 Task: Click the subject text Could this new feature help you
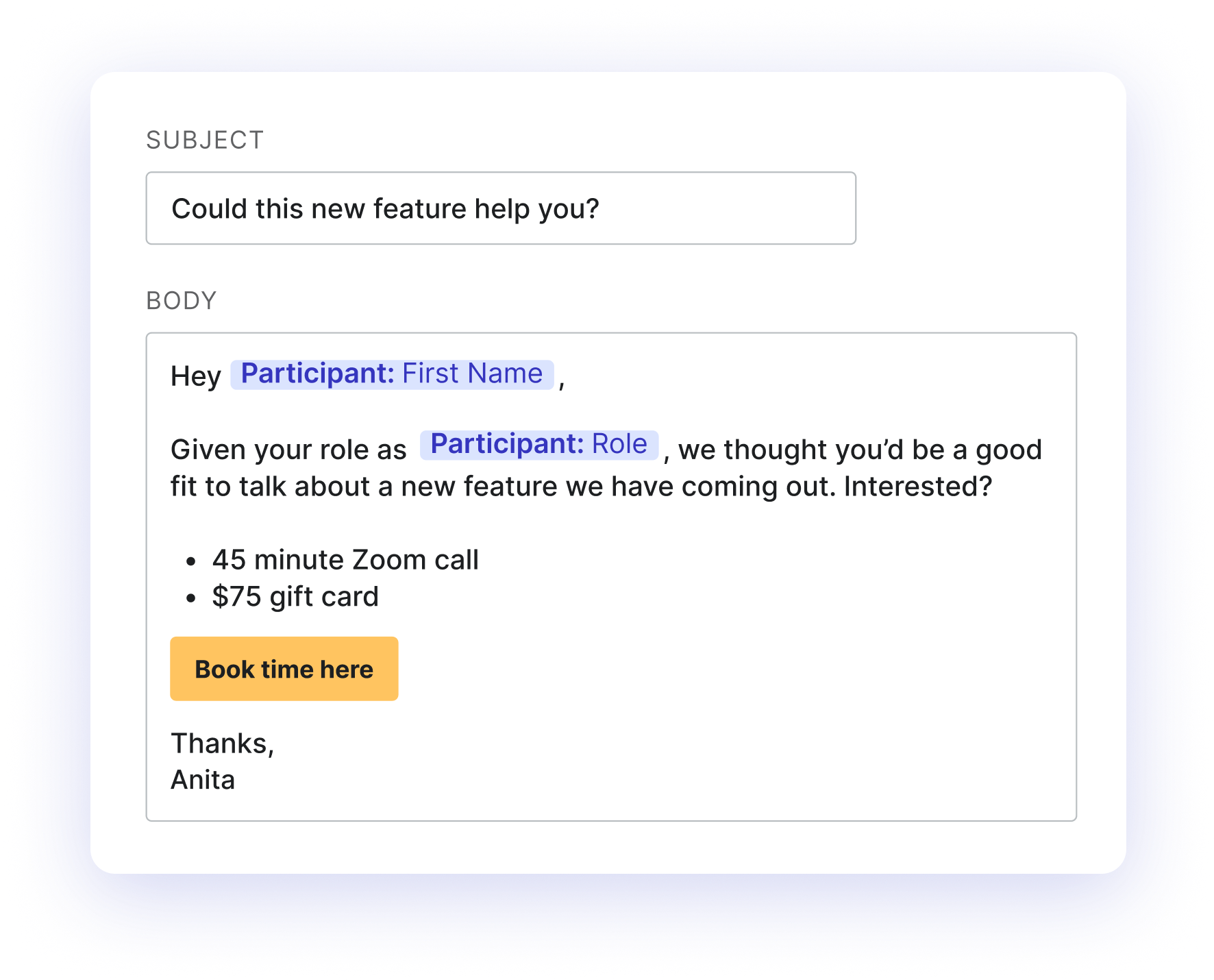click(386, 208)
